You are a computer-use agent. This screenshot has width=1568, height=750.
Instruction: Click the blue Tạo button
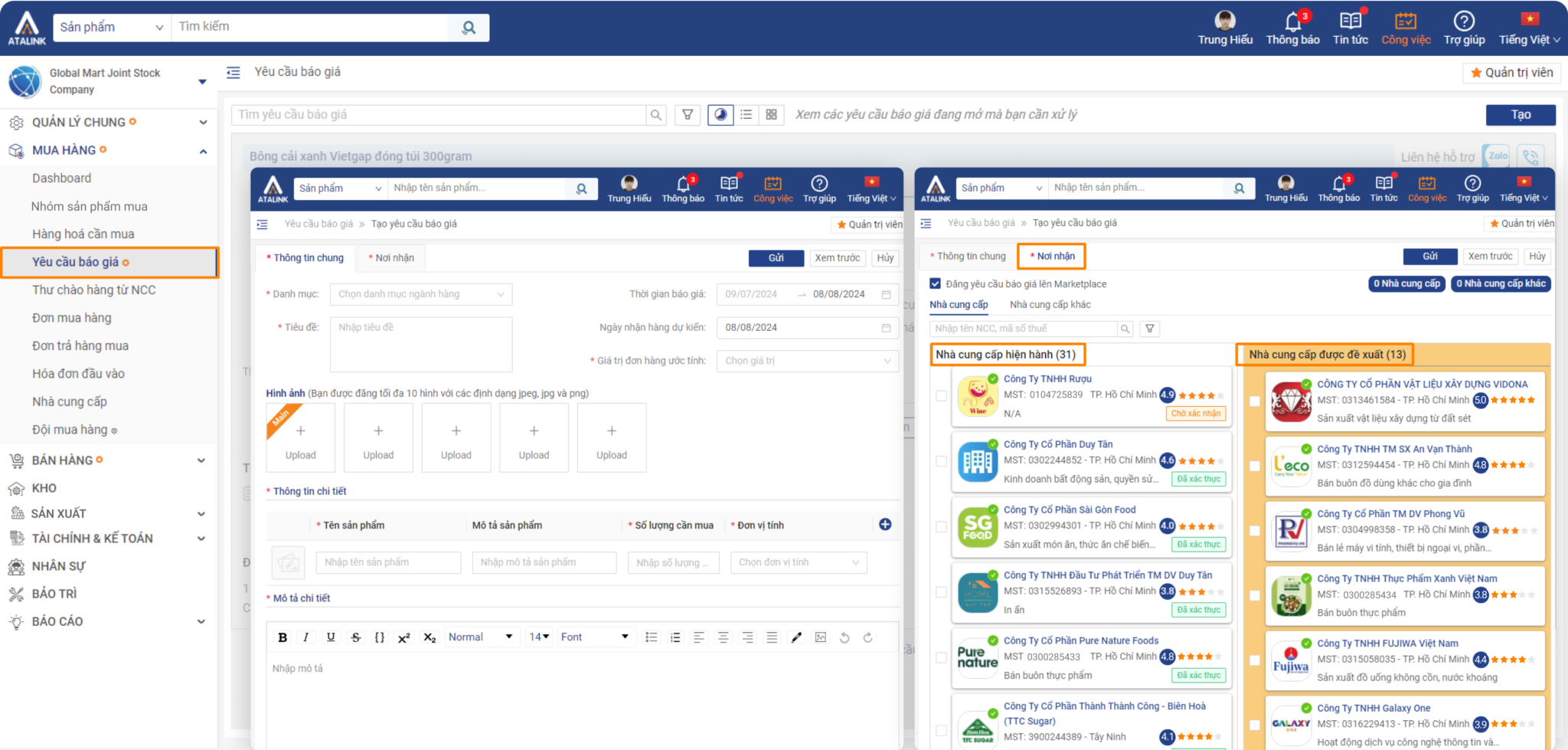click(1521, 115)
